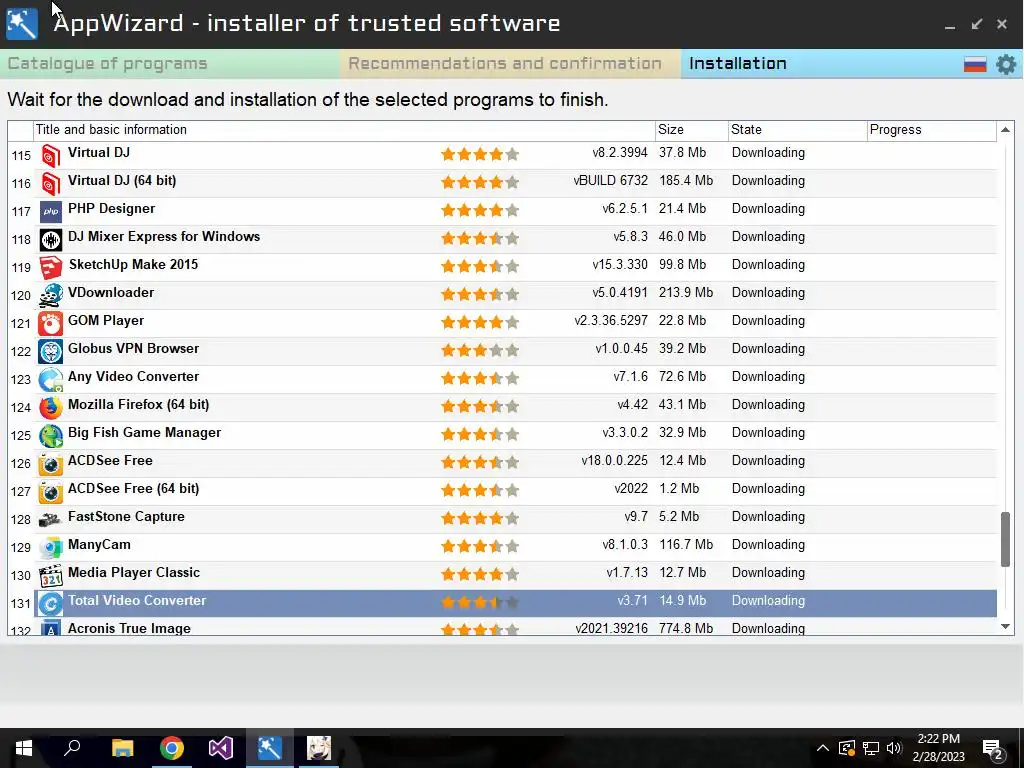Click the Big Fish Game Manager icon
The width and height of the screenshot is (1024, 768).
tap(50, 436)
